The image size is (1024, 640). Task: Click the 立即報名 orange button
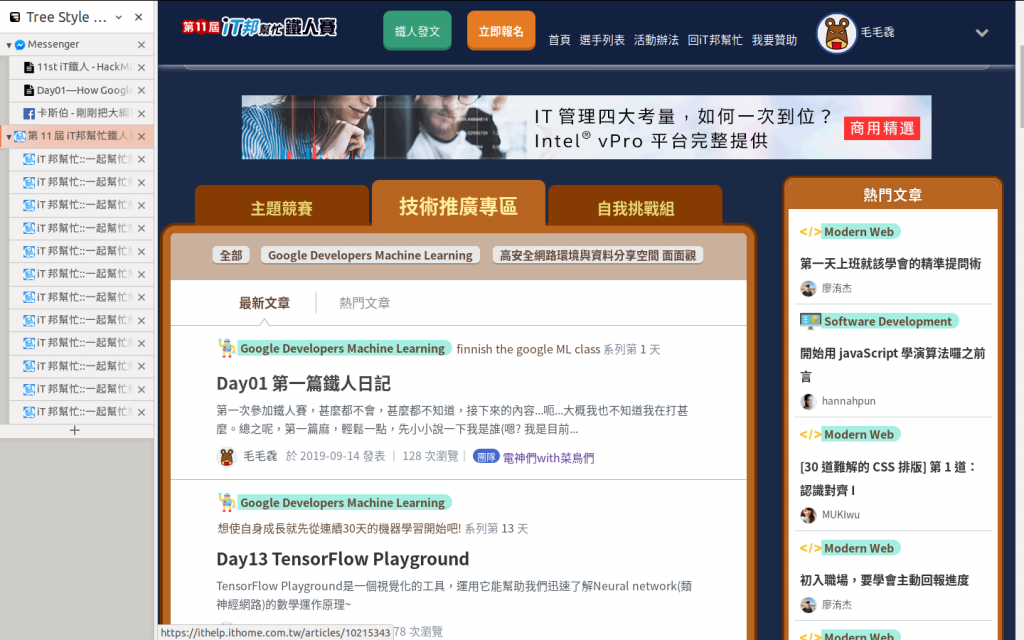pos(501,31)
